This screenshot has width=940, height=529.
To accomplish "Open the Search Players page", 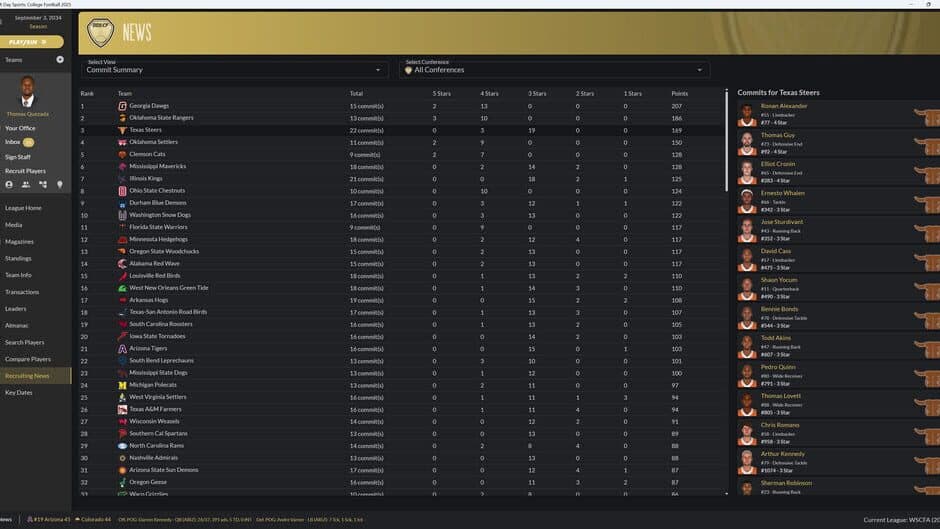I will pyautogui.click(x=25, y=342).
